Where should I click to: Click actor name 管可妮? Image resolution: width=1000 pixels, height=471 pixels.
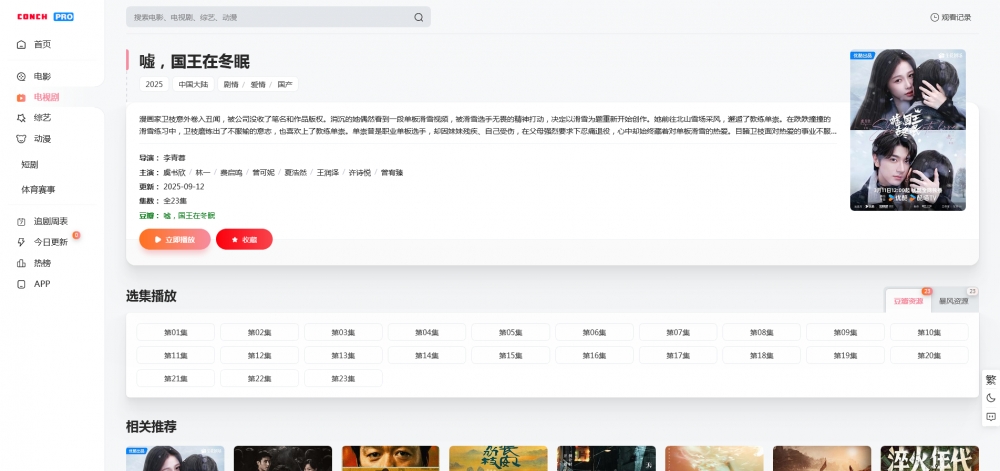(263, 173)
